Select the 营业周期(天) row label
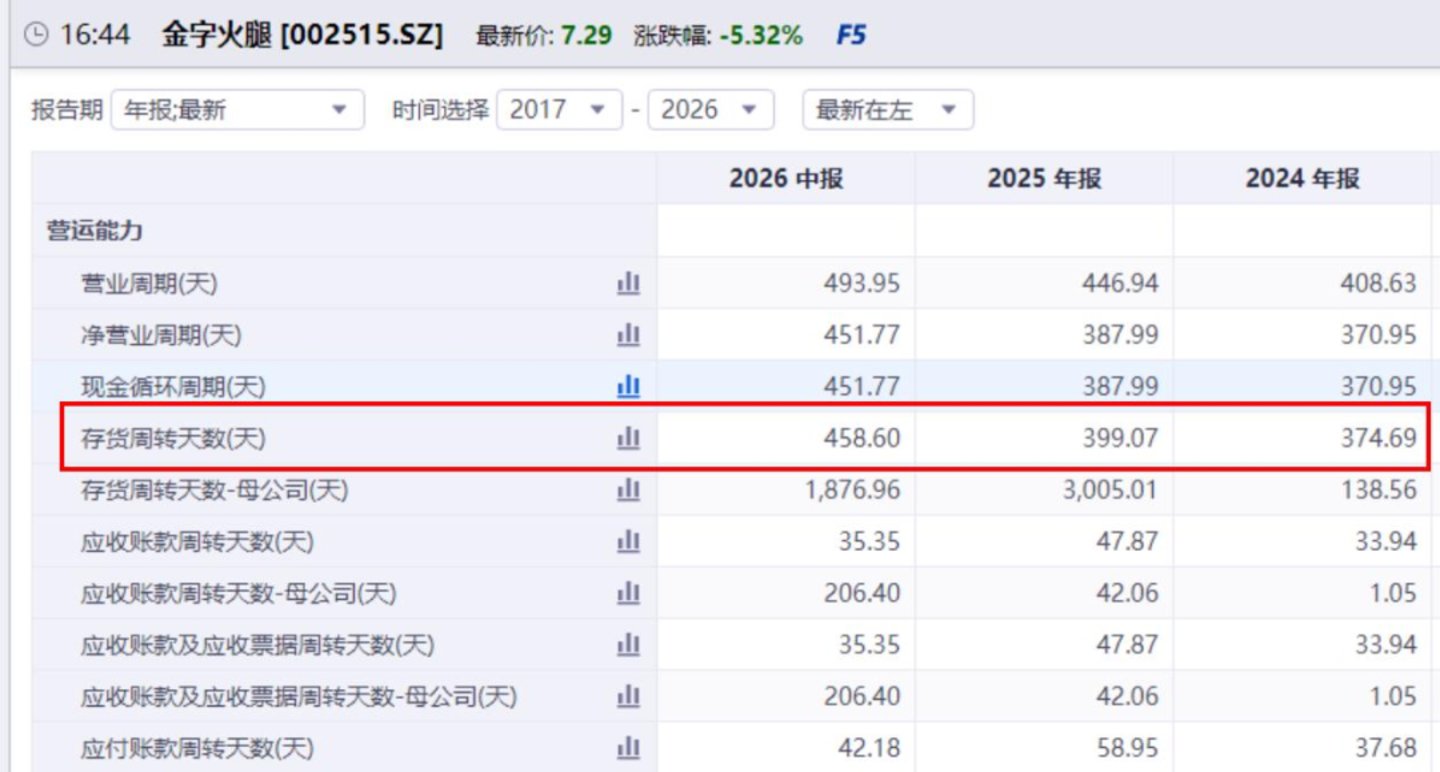 (149, 284)
